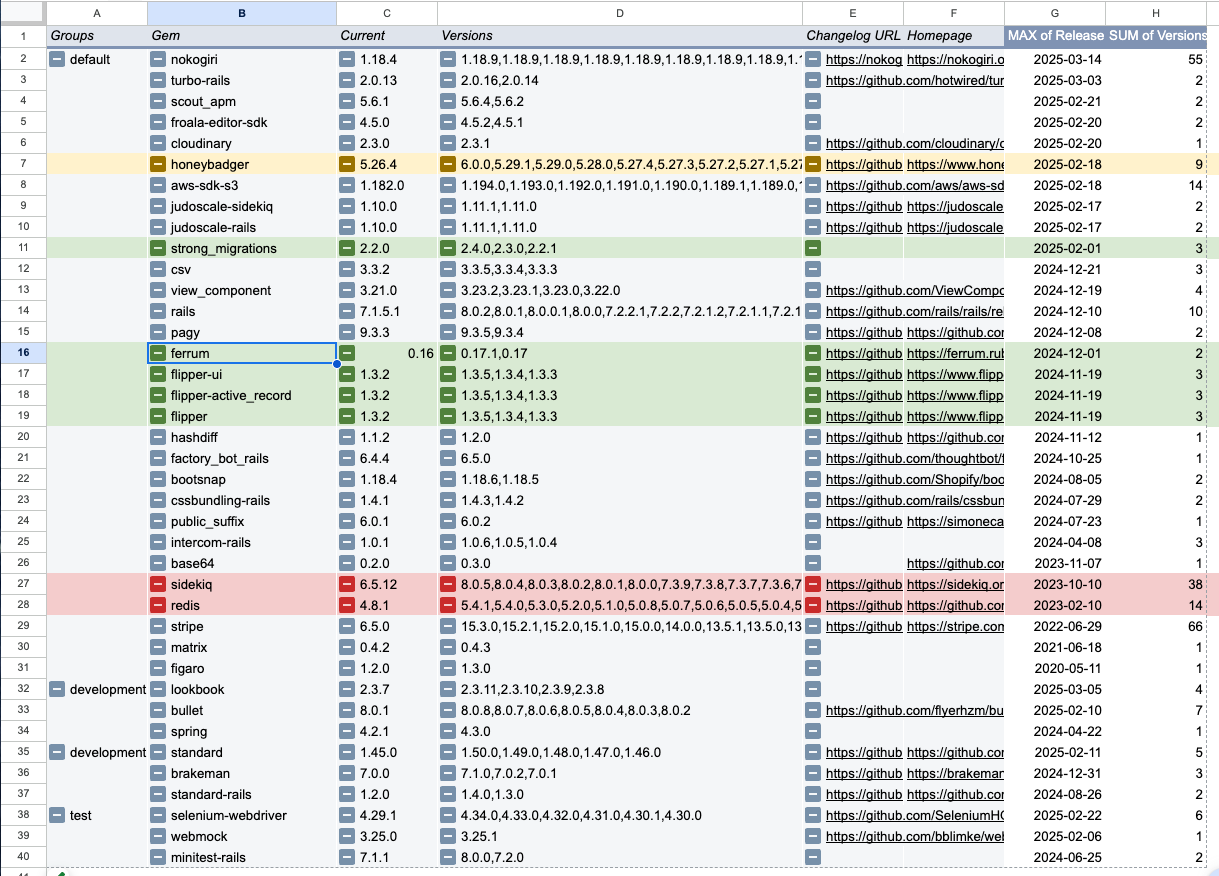Click the Gem column heading cell
Viewport: 1219px width, 876px height.
(242, 36)
